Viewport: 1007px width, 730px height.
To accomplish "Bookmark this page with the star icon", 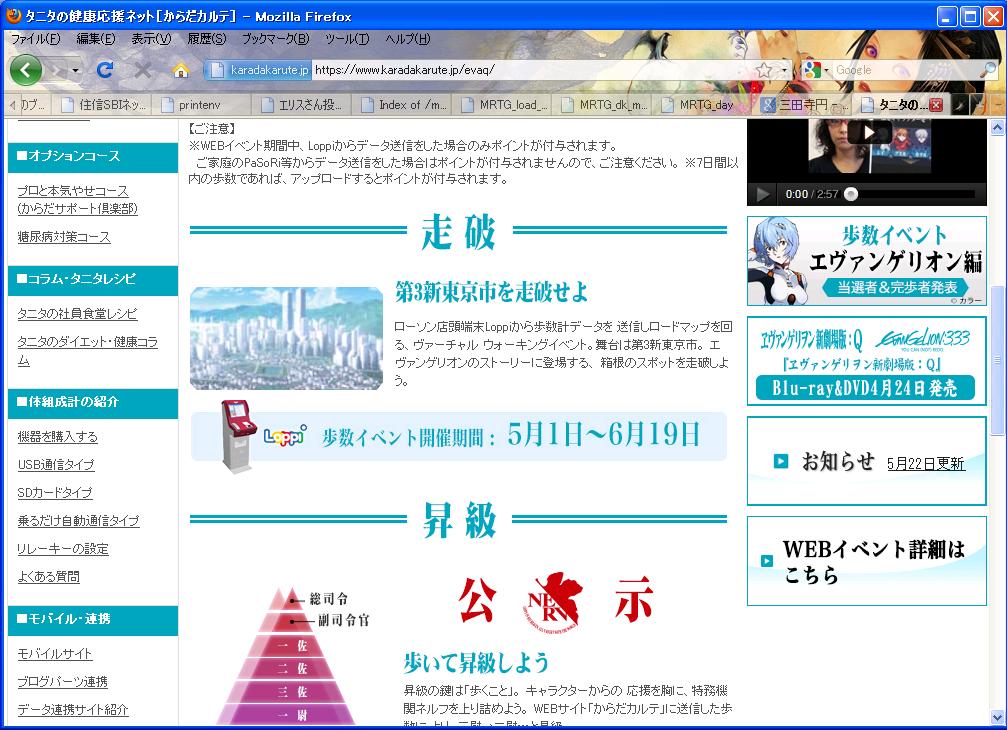I will [763, 69].
